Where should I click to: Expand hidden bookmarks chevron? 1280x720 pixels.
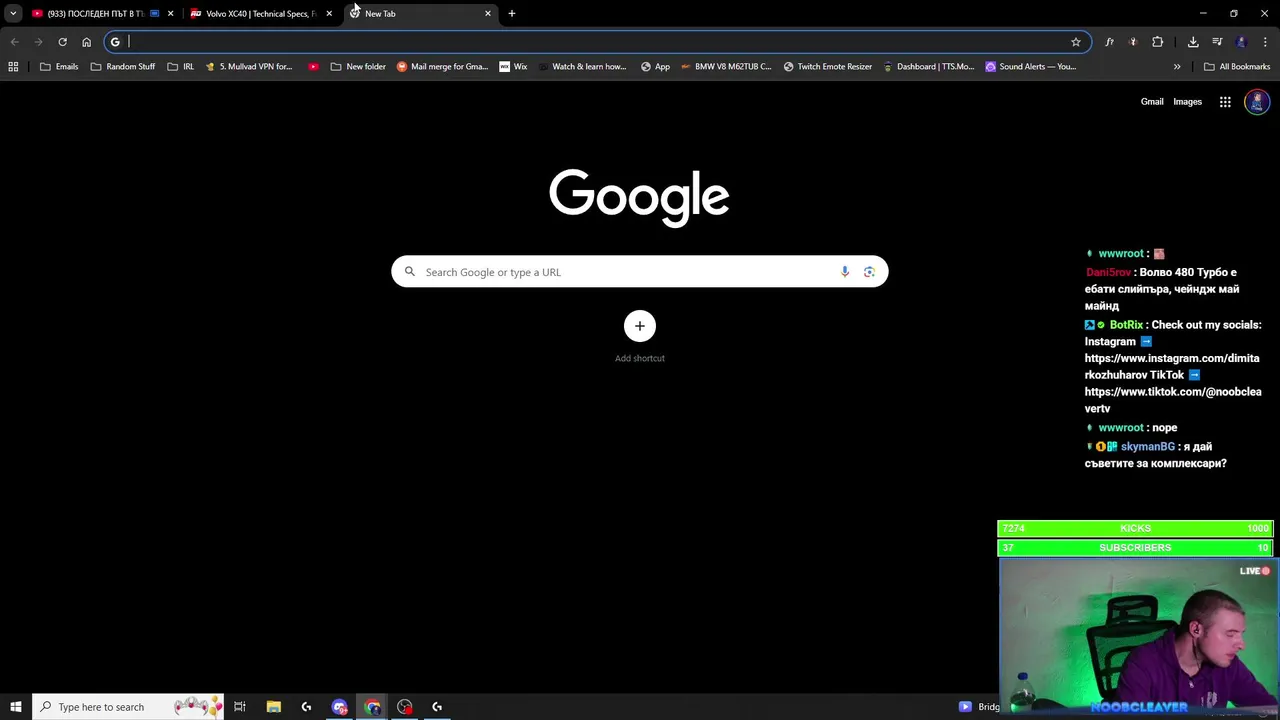point(1177,67)
